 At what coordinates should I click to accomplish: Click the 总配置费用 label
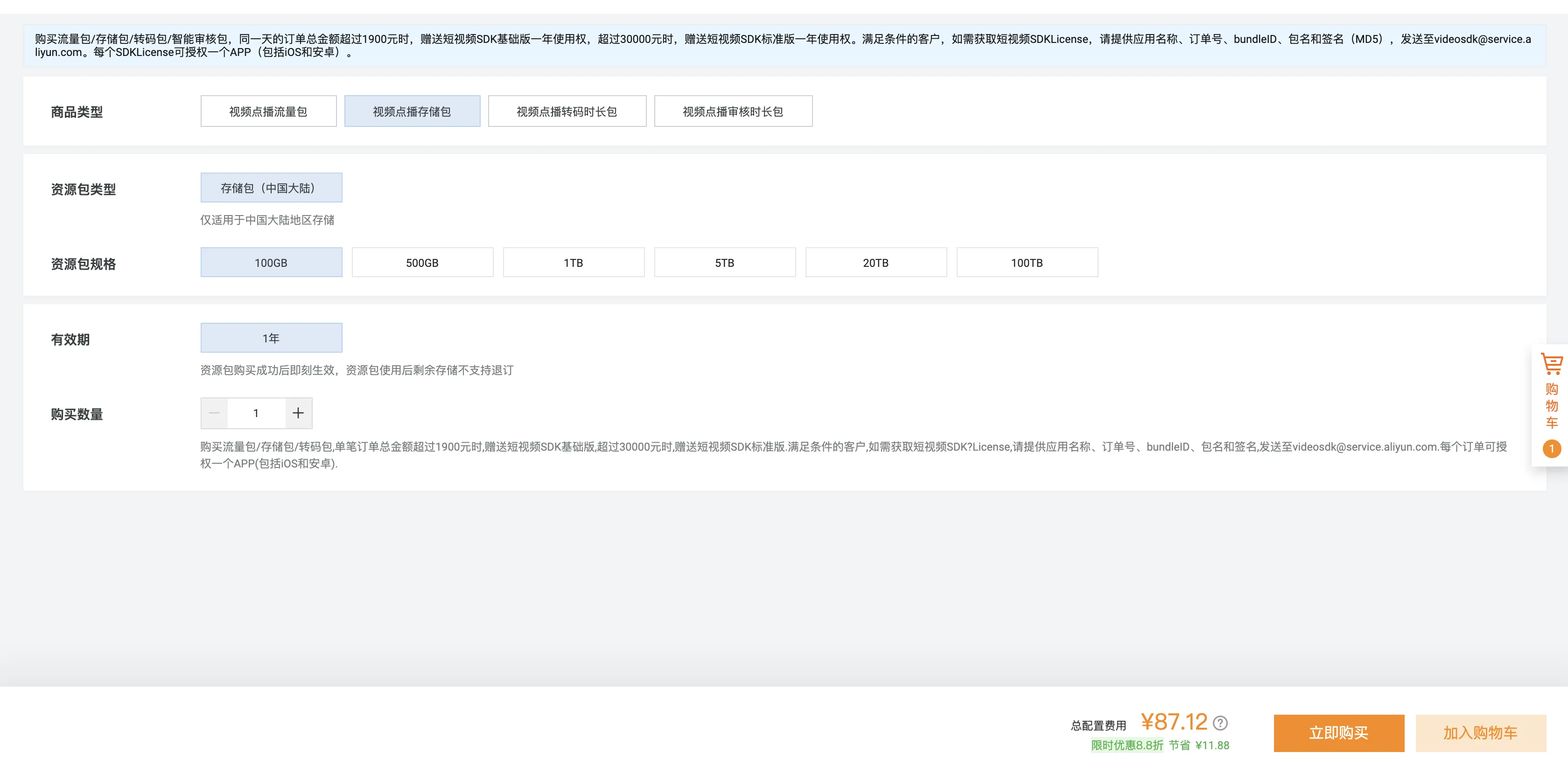1099,725
